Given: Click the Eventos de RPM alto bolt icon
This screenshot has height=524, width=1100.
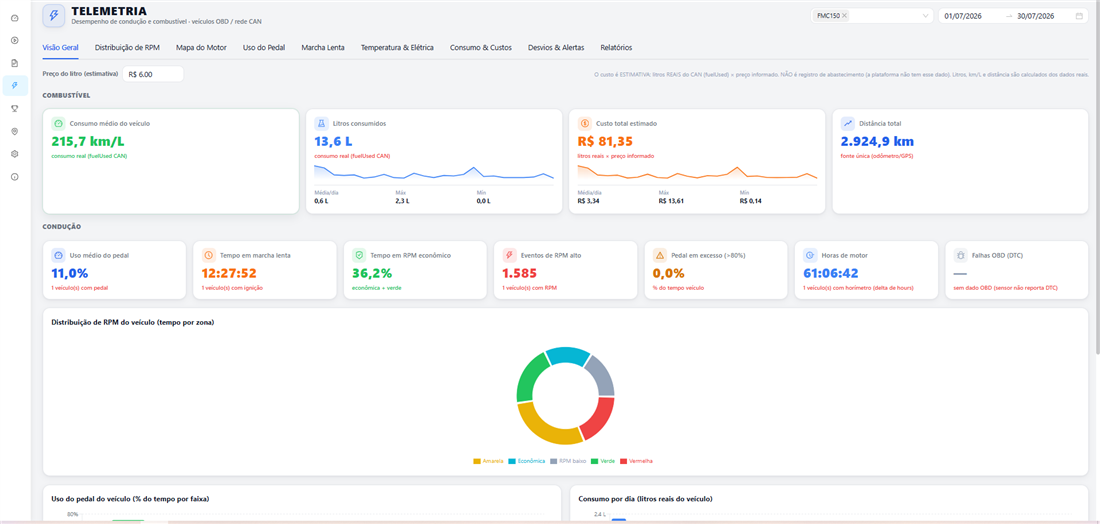Looking at the screenshot, I should [509, 255].
